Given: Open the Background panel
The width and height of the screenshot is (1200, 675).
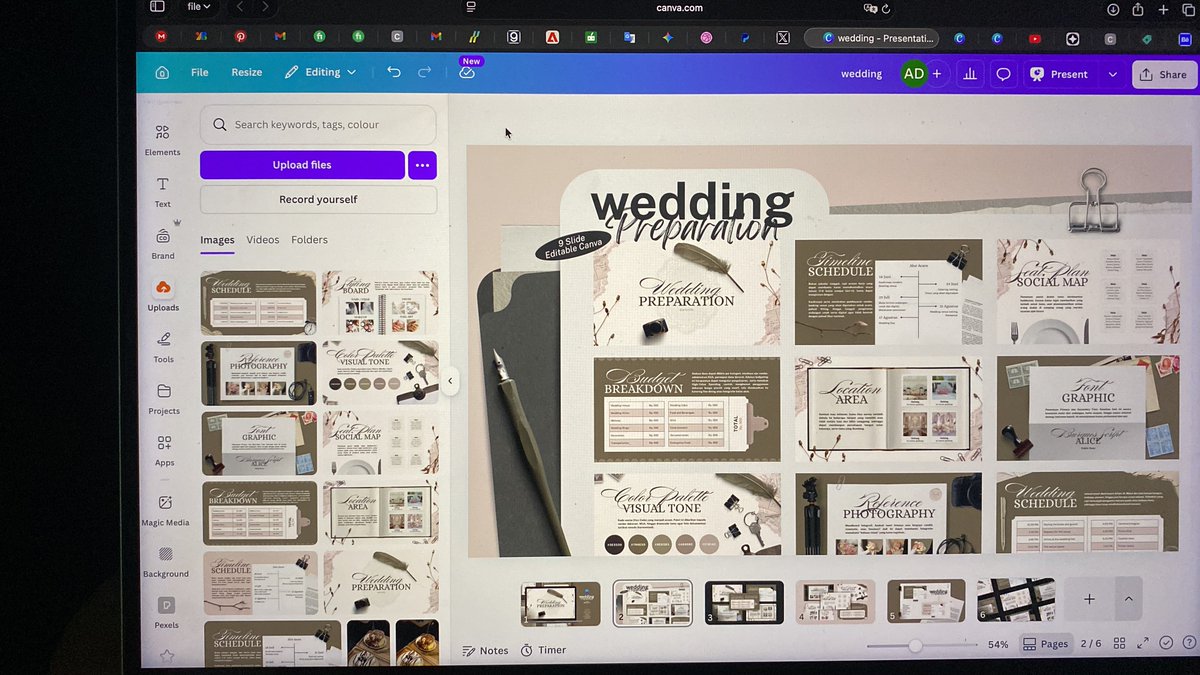Looking at the screenshot, I should [x=165, y=561].
